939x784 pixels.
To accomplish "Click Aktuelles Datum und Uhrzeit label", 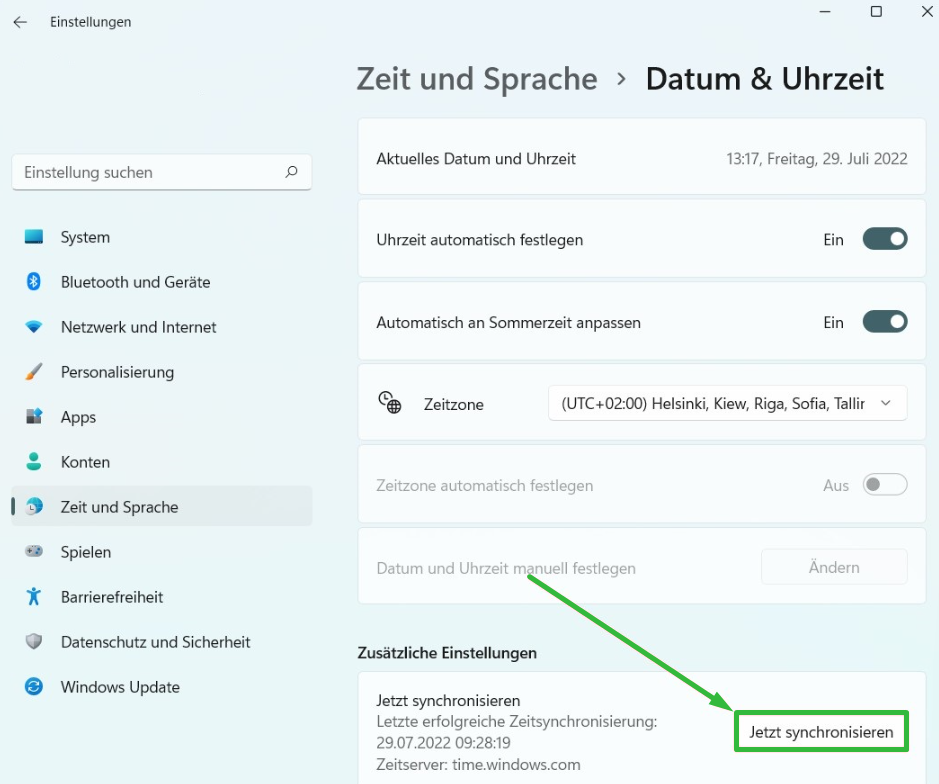I will click(476, 159).
